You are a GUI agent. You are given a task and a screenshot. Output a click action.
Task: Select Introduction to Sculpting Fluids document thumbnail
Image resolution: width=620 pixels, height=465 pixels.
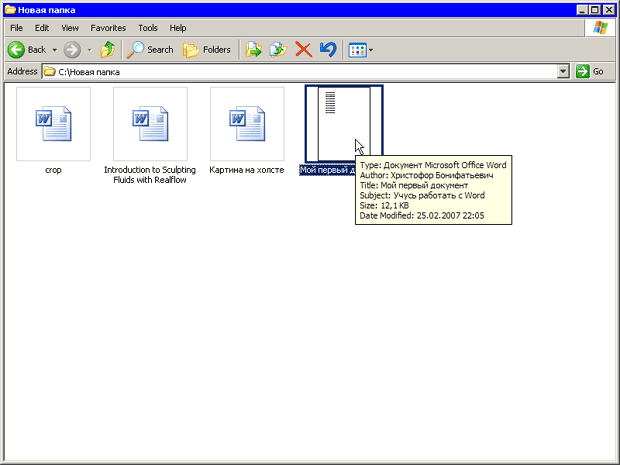[x=150, y=124]
